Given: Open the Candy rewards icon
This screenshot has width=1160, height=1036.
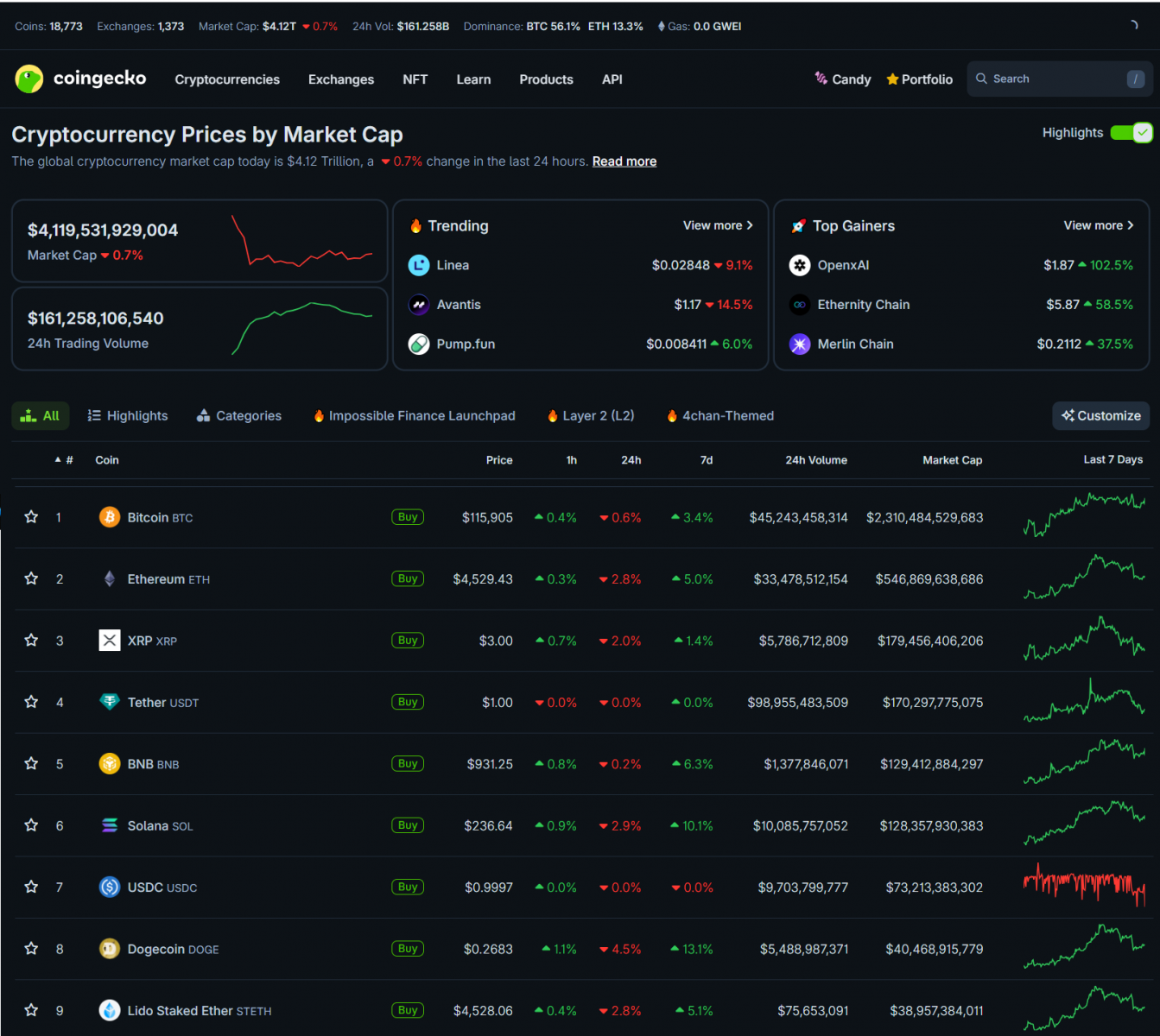Looking at the screenshot, I should click(x=821, y=79).
